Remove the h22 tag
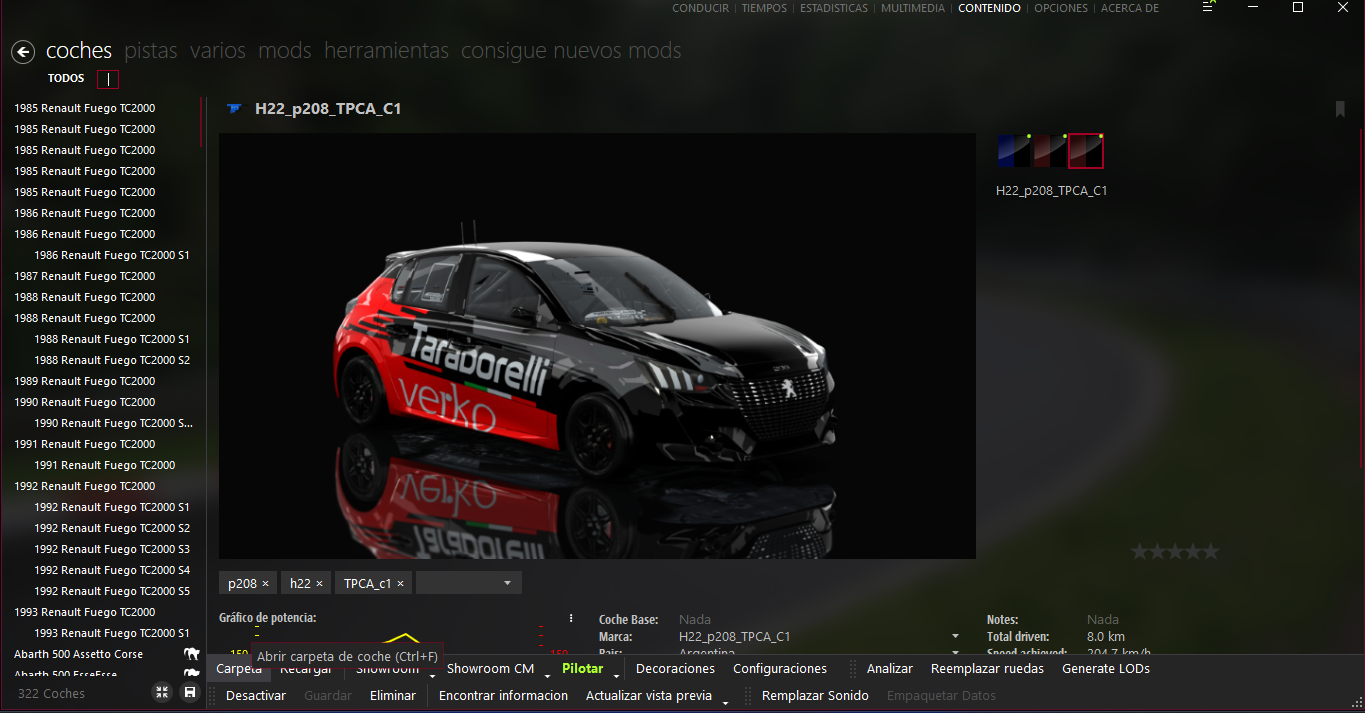 point(319,584)
